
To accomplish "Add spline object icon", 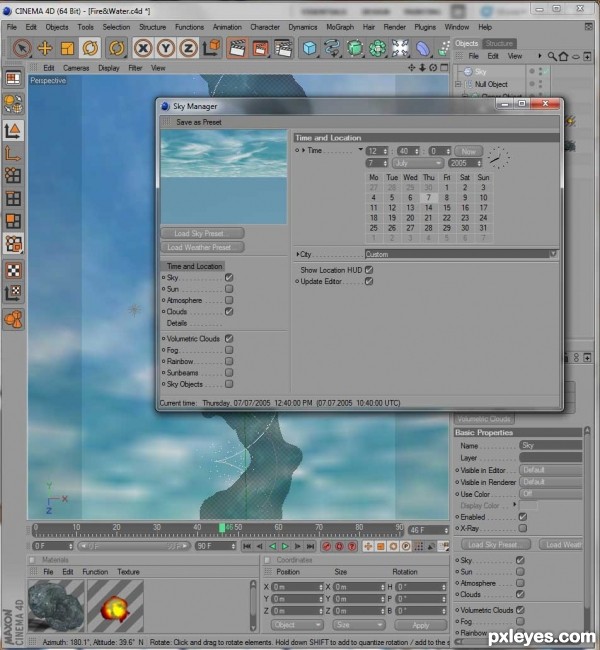I will pos(332,48).
